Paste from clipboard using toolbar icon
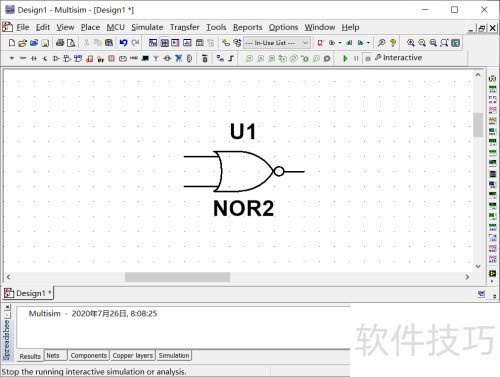 tap(109, 43)
